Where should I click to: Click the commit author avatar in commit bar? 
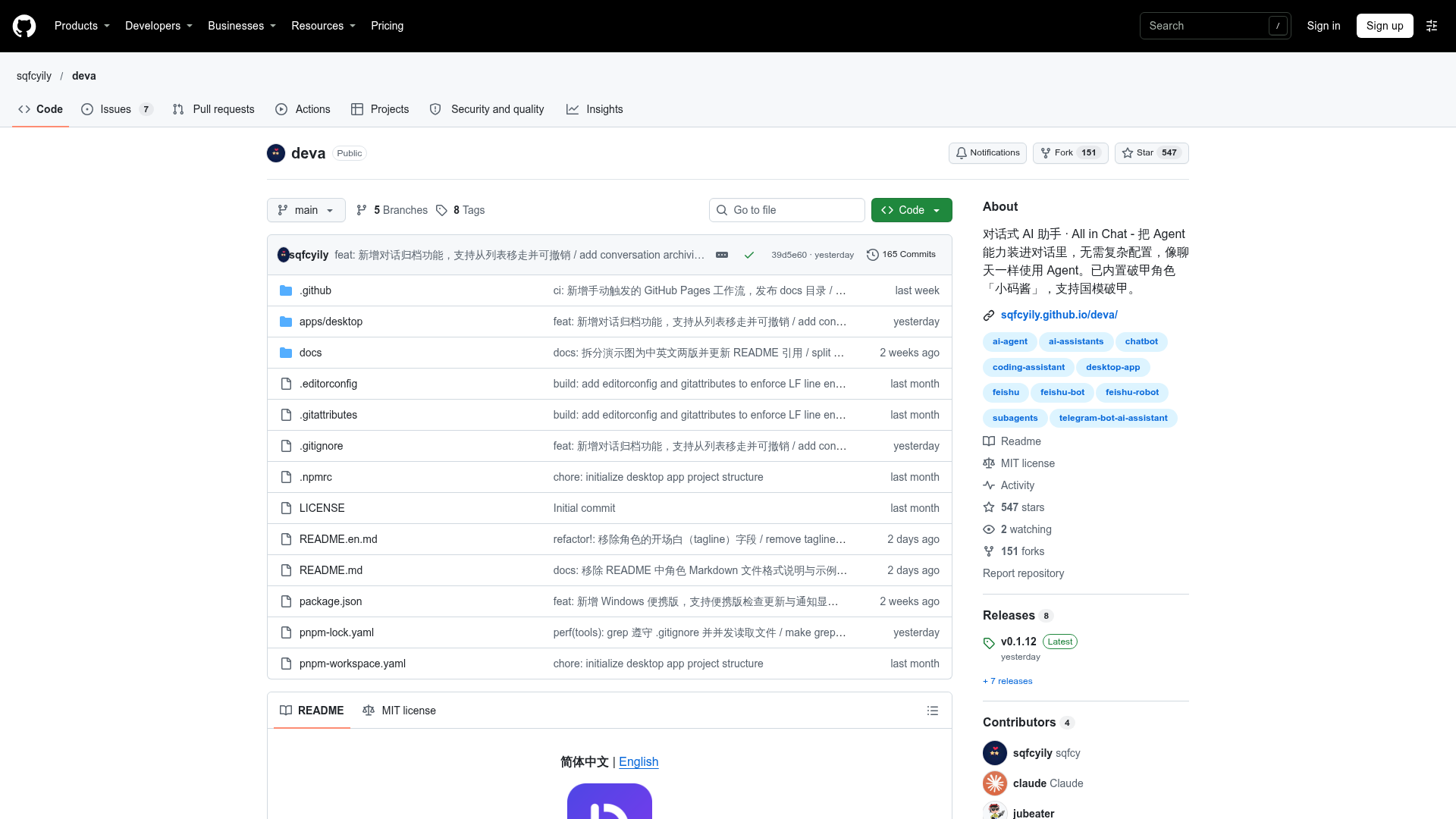(x=284, y=255)
